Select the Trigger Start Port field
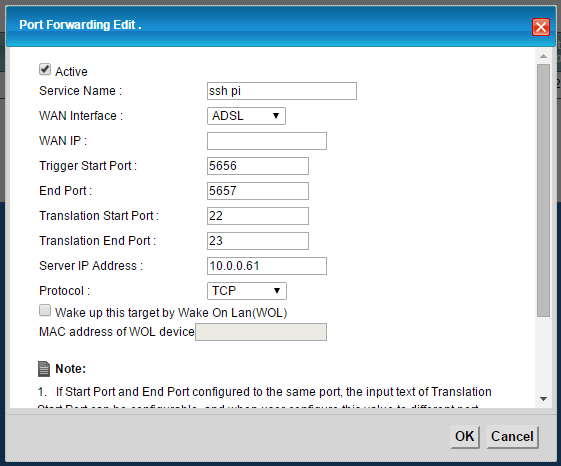The height and width of the screenshot is (466, 561). [x=258, y=166]
